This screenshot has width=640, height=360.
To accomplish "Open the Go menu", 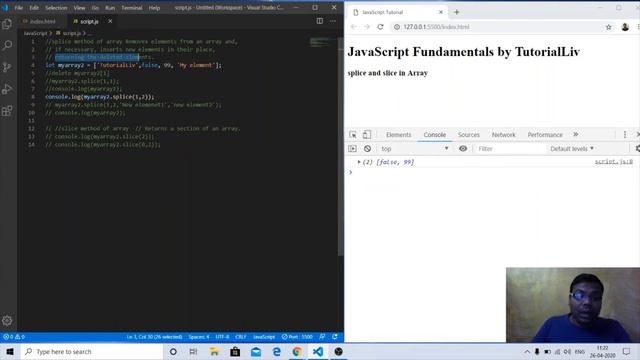I will pyautogui.click(x=95, y=8).
